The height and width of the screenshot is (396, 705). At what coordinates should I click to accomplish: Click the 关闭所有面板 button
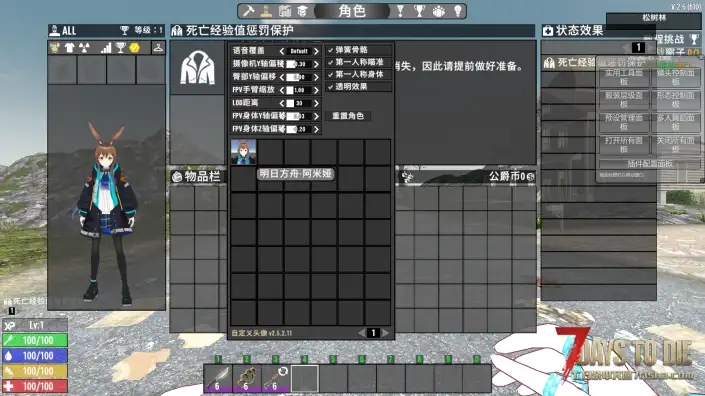(675, 145)
